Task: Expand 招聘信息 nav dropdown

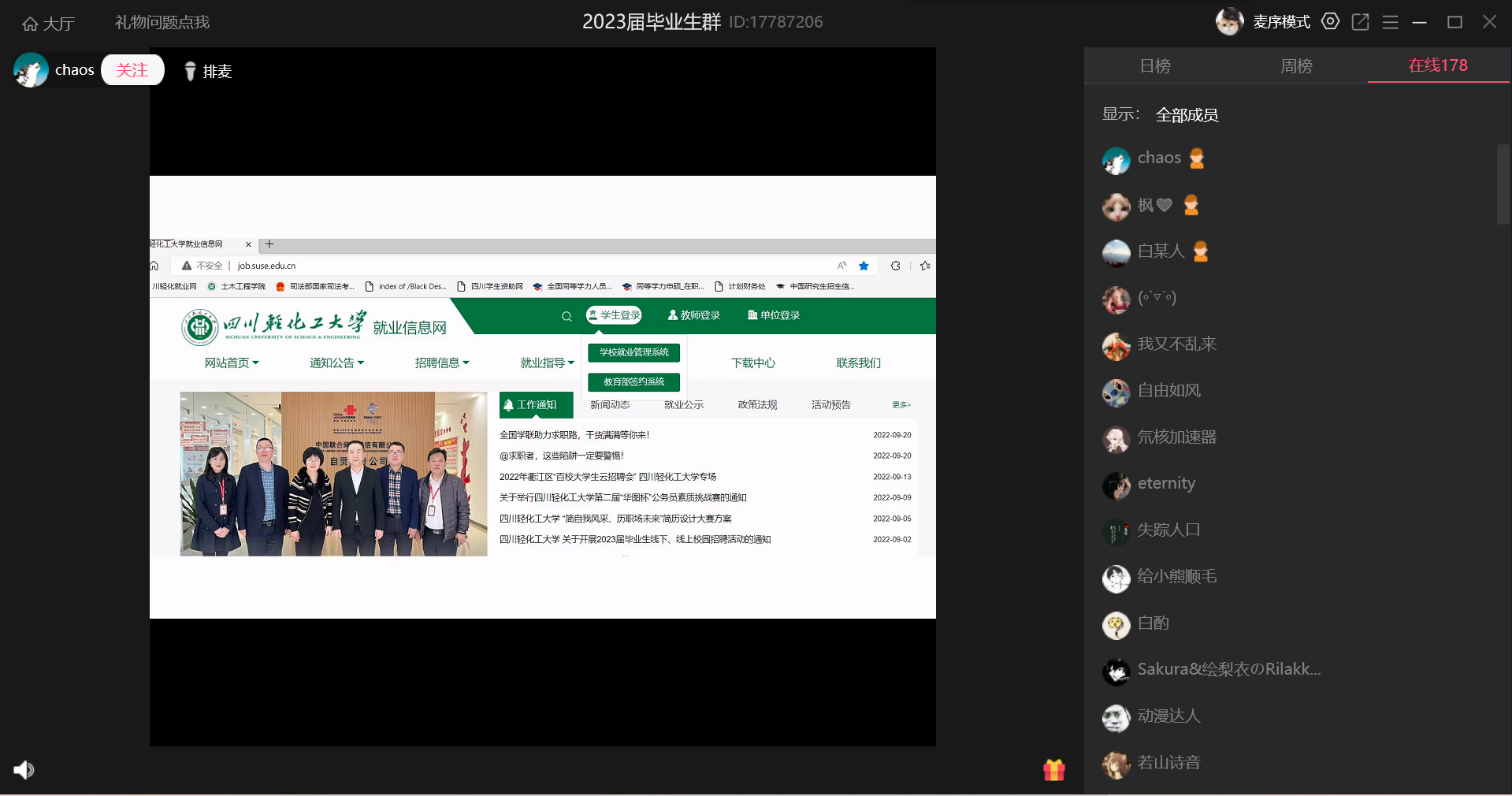Action: click(x=442, y=363)
